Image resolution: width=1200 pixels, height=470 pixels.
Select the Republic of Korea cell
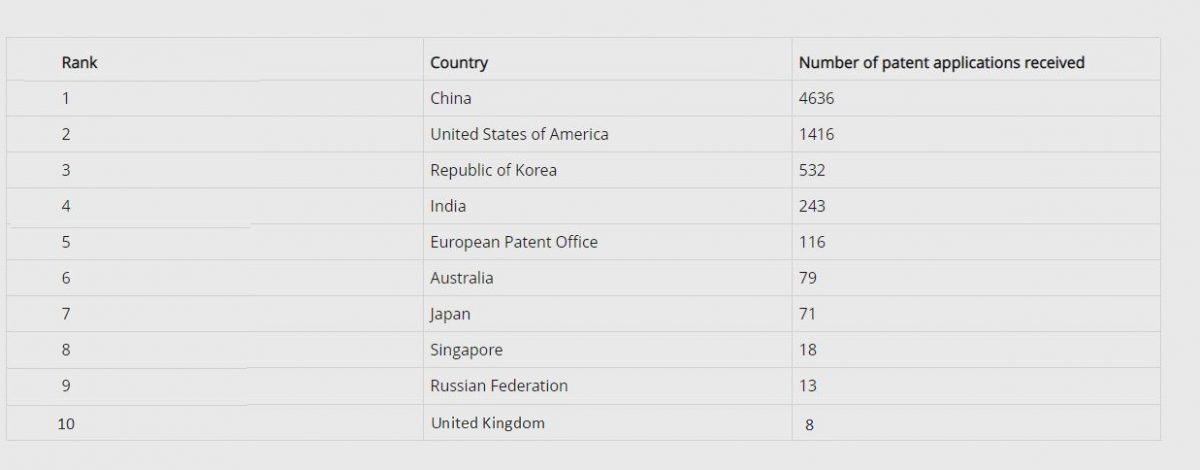(493, 170)
